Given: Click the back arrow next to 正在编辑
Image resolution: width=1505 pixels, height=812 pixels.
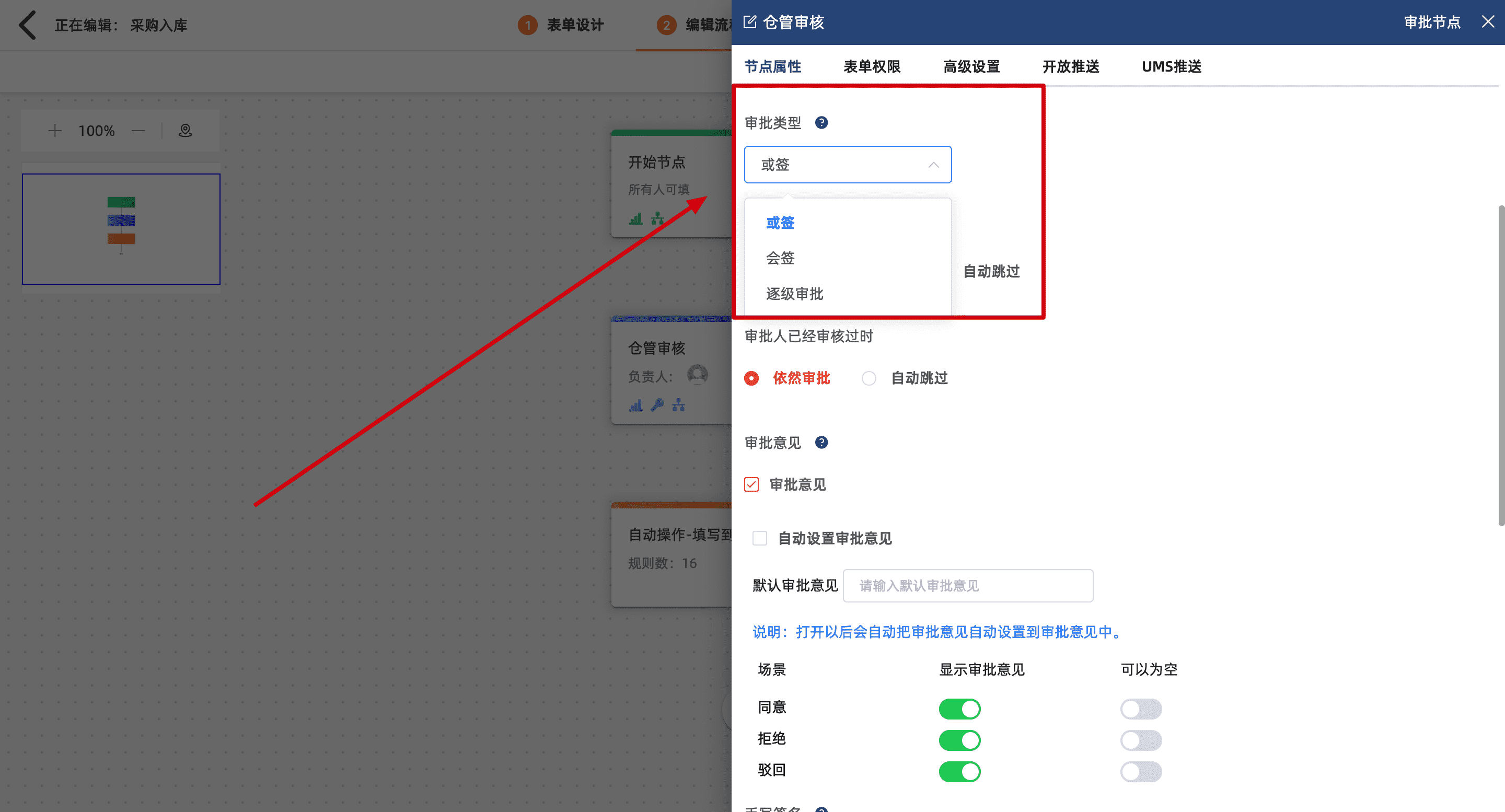Looking at the screenshot, I should pyautogui.click(x=27, y=25).
